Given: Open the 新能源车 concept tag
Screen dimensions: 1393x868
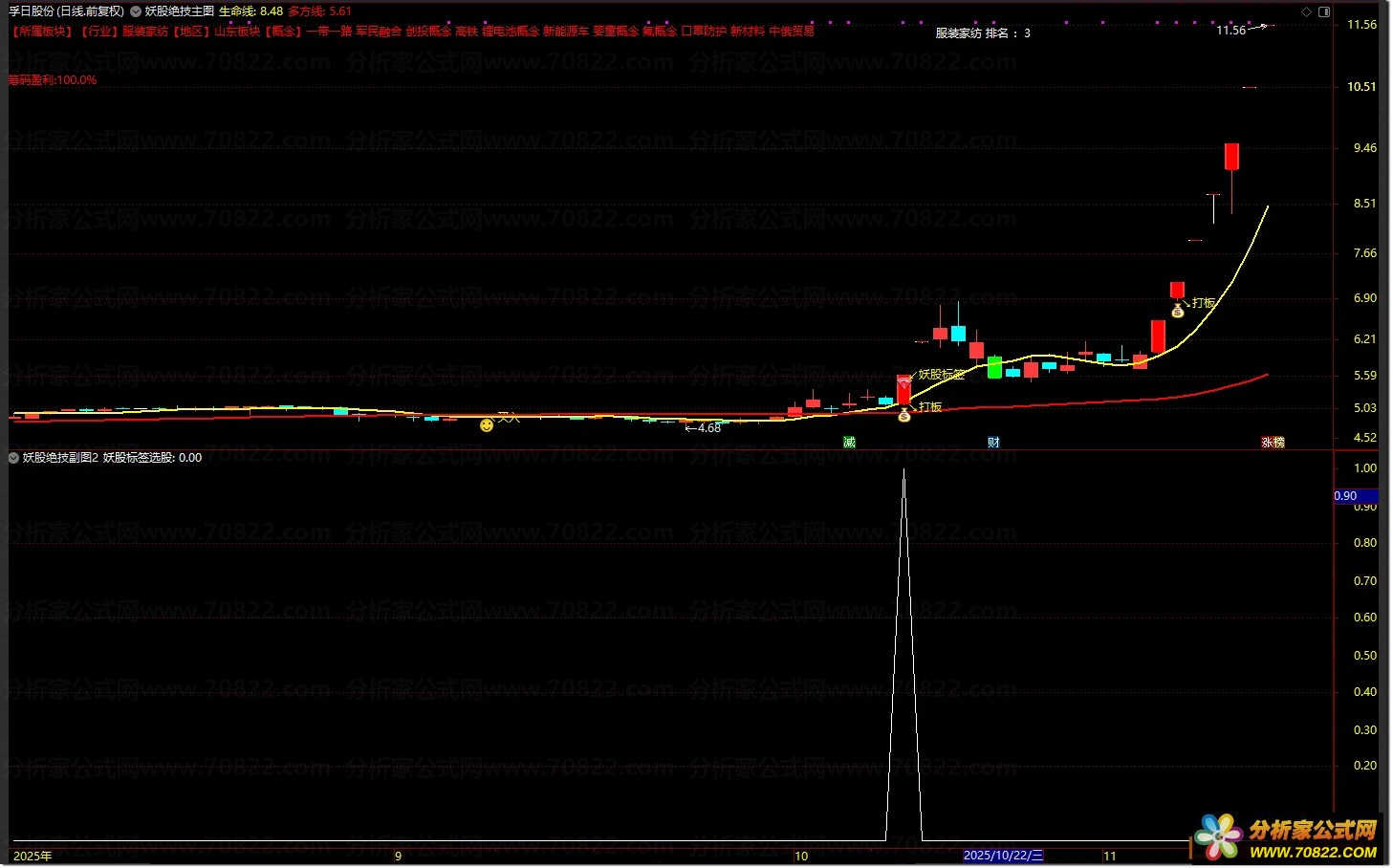Looking at the screenshot, I should click(x=566, y=32).
